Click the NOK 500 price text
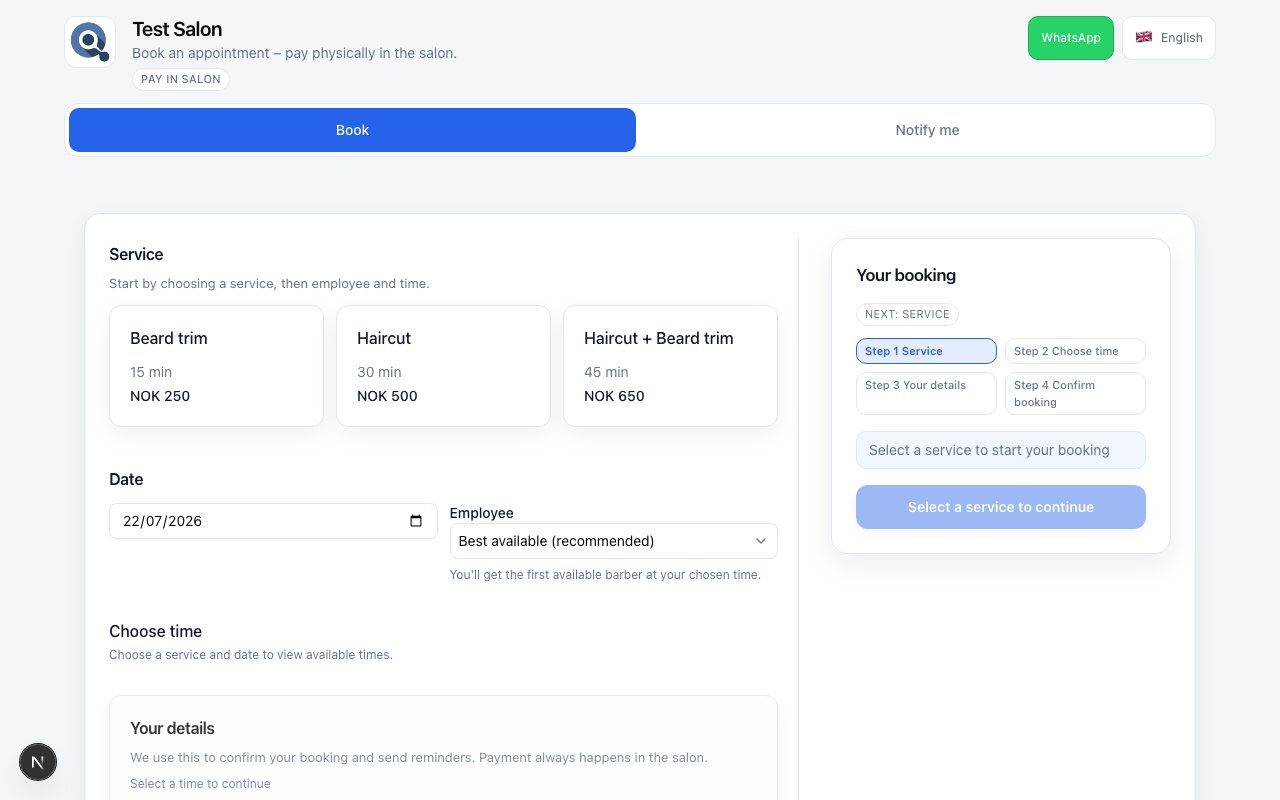The image size is (1280, 800). point(387,396)
